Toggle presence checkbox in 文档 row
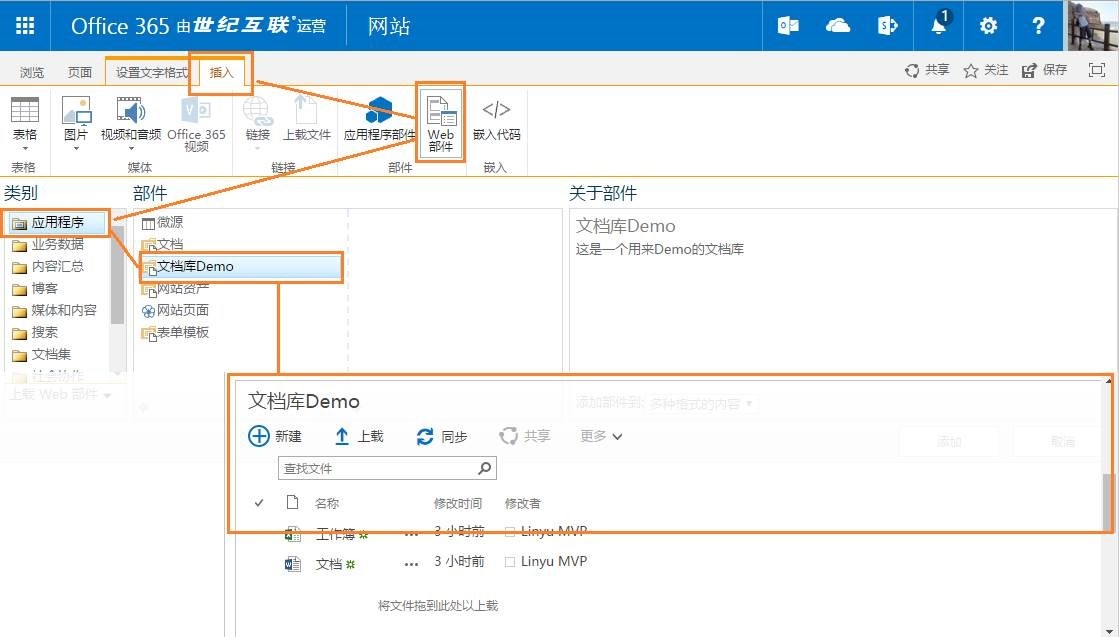 pyautogui.click(x=510, y=562)
